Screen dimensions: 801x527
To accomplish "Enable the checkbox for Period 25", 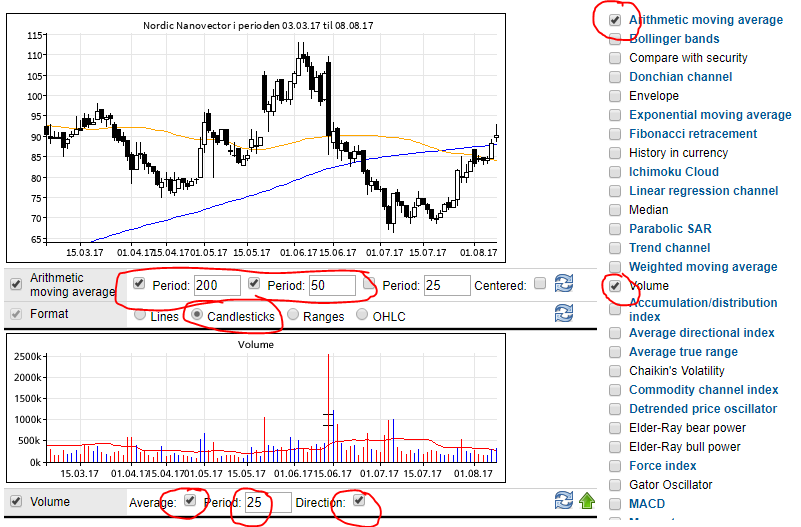I will pos(369,285).
